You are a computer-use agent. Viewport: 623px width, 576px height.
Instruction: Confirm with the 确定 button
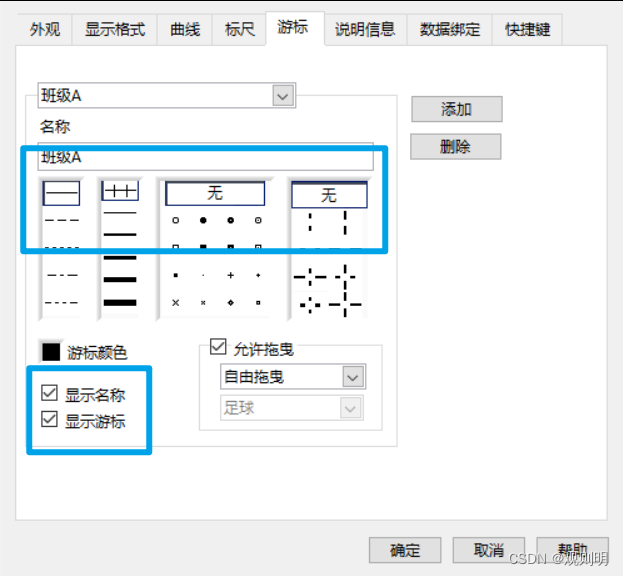tap(405, 550)
